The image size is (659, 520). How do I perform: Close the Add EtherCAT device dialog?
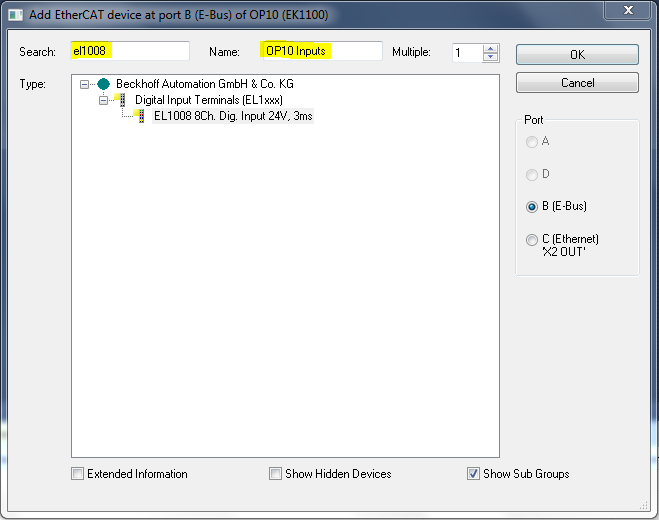(x=628, y=10)
